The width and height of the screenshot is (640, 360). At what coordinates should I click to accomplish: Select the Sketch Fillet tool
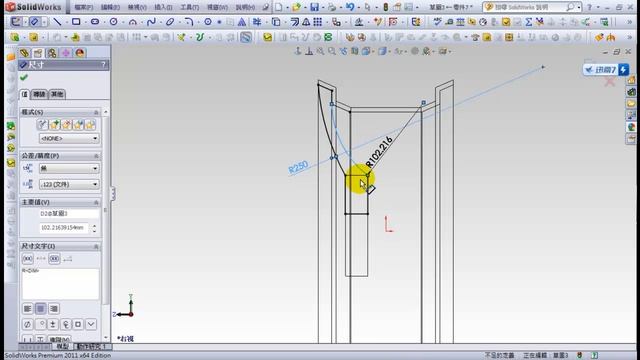click(x=188, y=22)
